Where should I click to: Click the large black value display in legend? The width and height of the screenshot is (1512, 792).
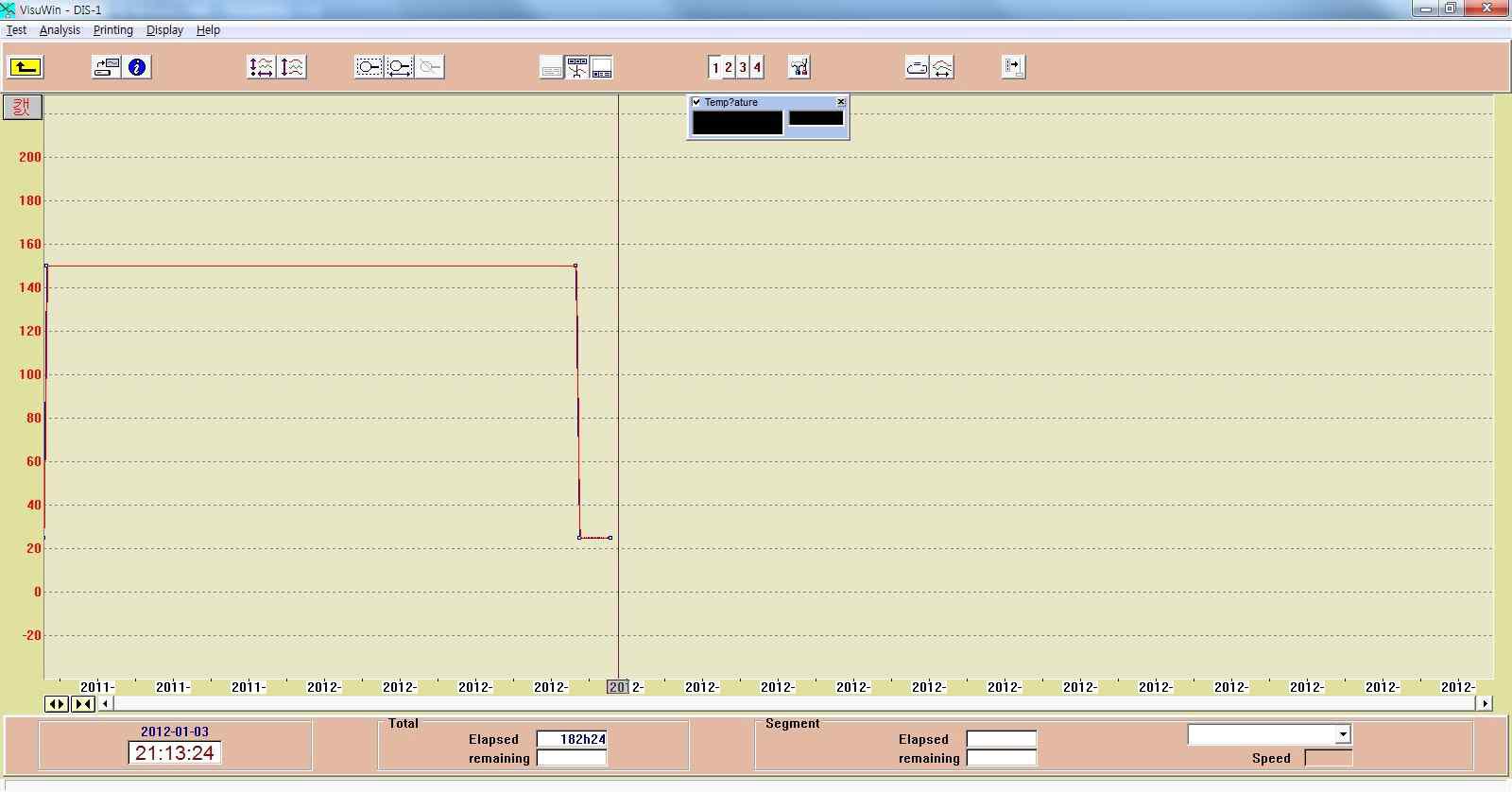(x=737, y=123)
